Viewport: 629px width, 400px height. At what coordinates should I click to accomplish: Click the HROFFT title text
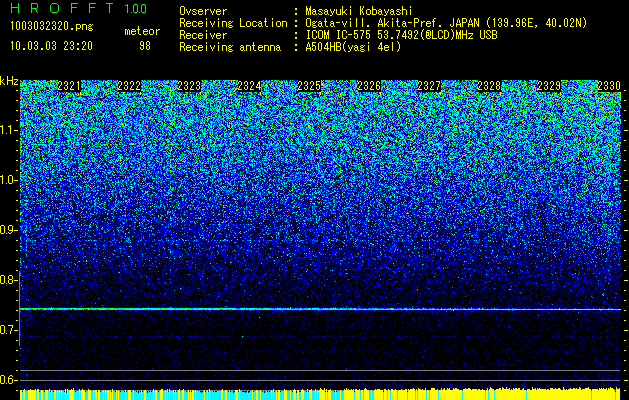tap(62, 8)
